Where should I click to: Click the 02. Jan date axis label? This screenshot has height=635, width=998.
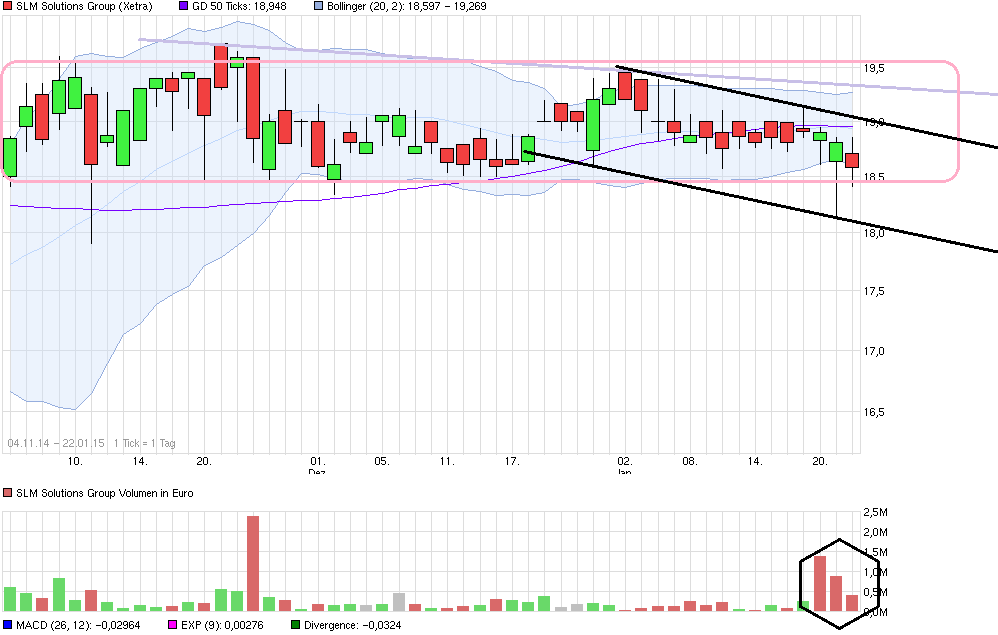coord(625,466)
